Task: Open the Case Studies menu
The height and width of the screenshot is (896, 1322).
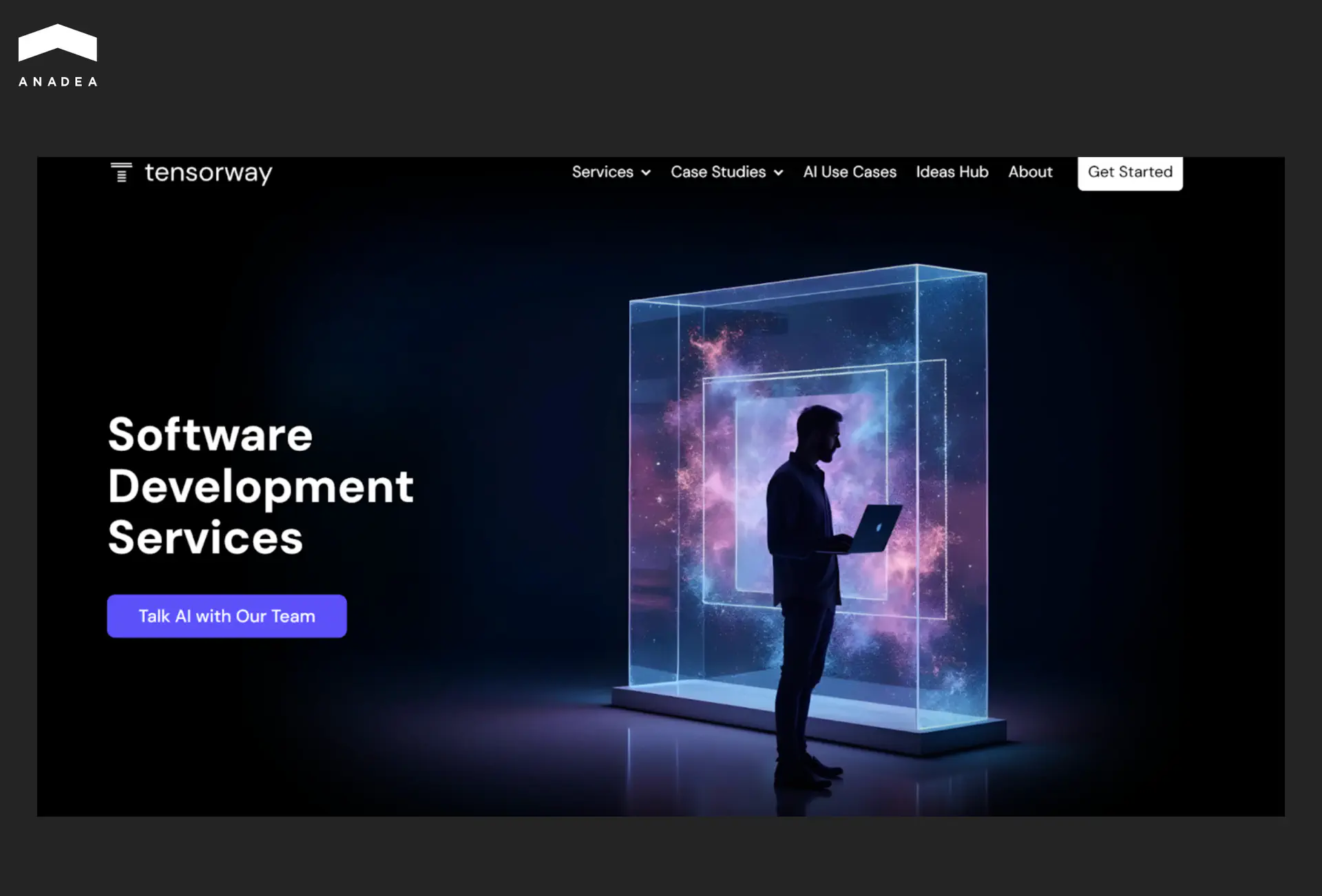Action: pyautogui.click(x=717, y=172)
